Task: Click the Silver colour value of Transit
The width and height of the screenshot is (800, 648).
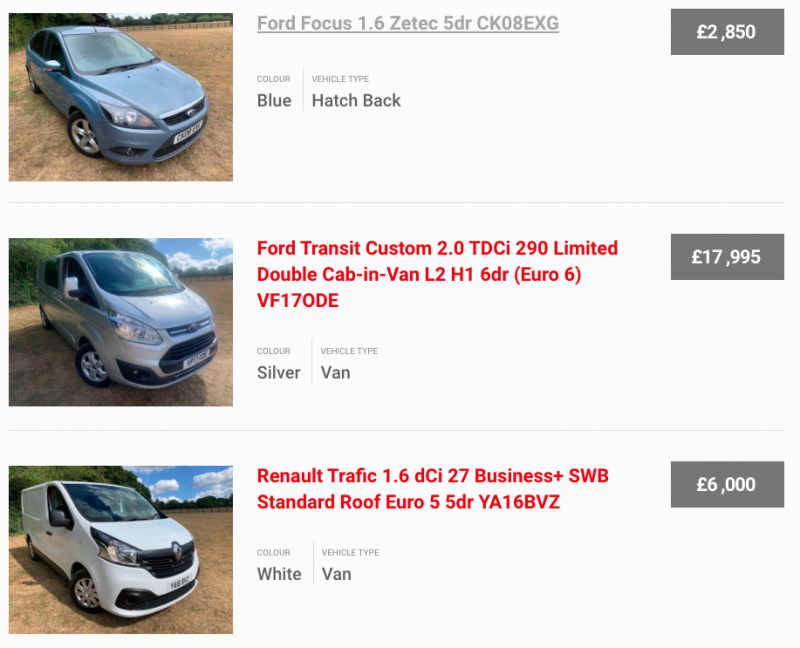Action: point(279,372)
